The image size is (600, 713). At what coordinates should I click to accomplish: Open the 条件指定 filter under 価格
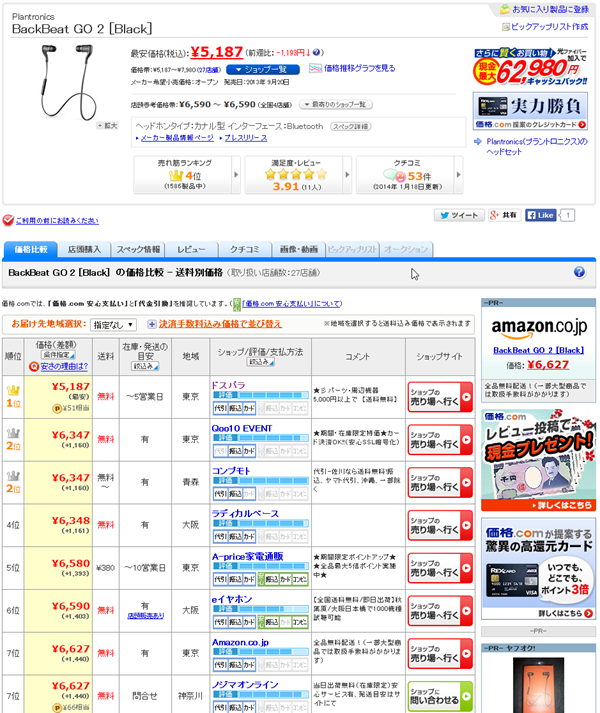click(59, 355)
